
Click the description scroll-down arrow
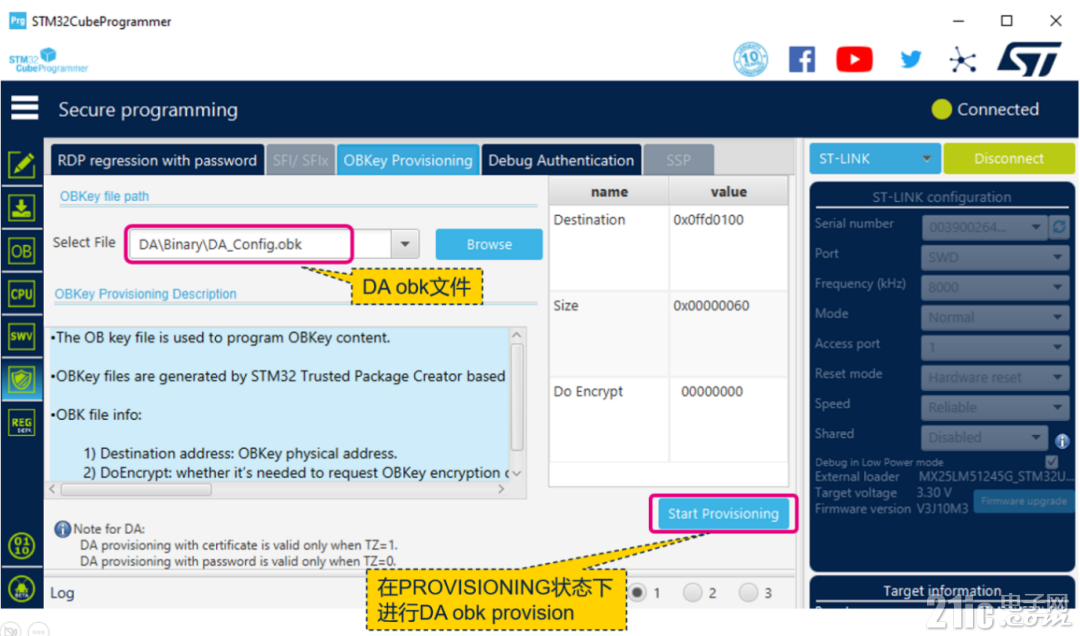click(x=517, y=473)
